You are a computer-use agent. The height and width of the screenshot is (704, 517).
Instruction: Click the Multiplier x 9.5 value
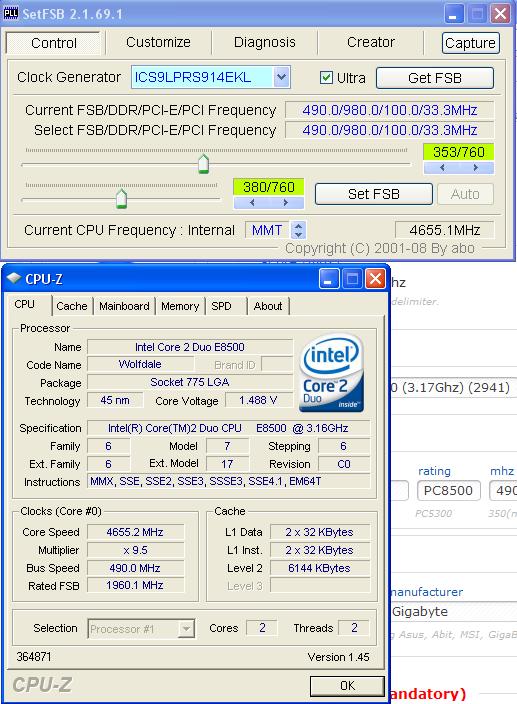point(135,550)
